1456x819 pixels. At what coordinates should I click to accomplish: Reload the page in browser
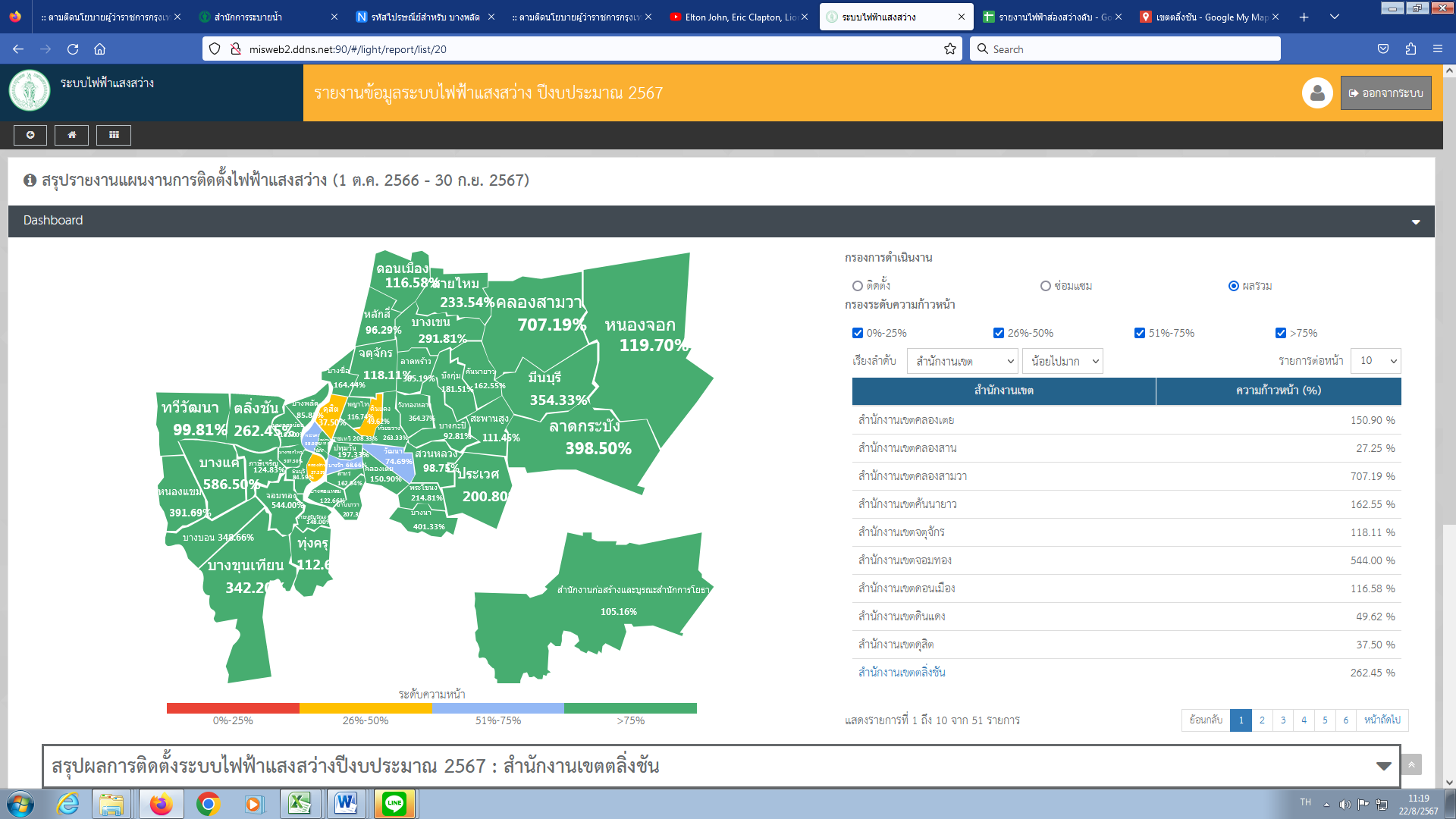(x=73, y=49)
